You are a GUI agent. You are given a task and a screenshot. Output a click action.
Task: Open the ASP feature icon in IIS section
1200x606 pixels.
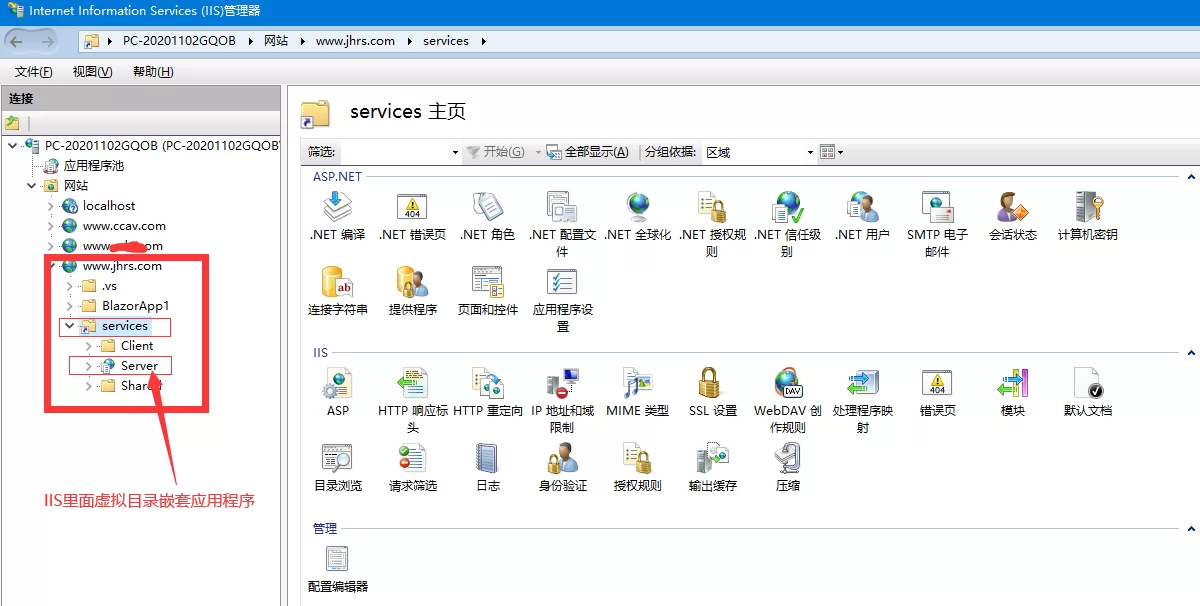(337, 383)
